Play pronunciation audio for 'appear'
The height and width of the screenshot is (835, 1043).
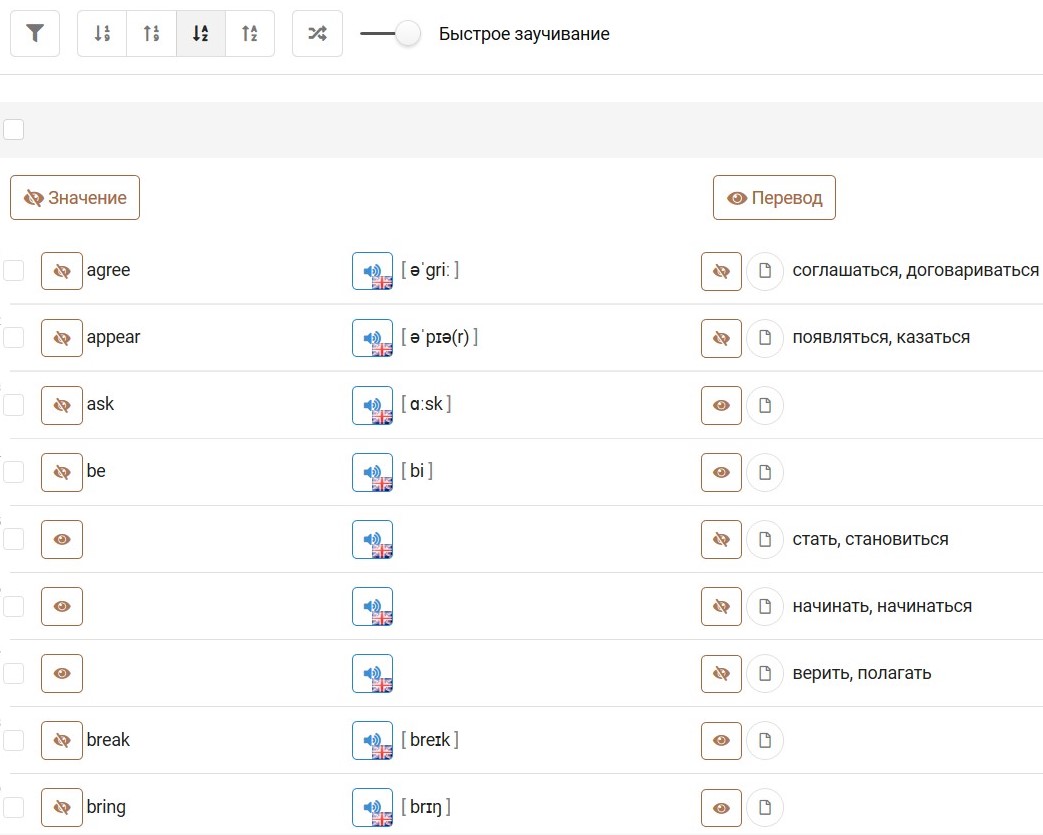coord(372,338)
